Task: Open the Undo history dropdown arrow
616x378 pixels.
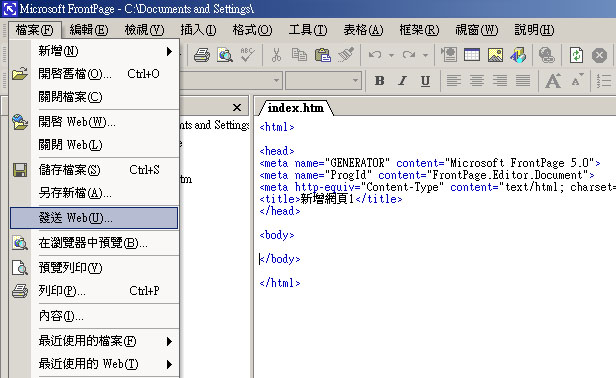Action: pos(391,55)
